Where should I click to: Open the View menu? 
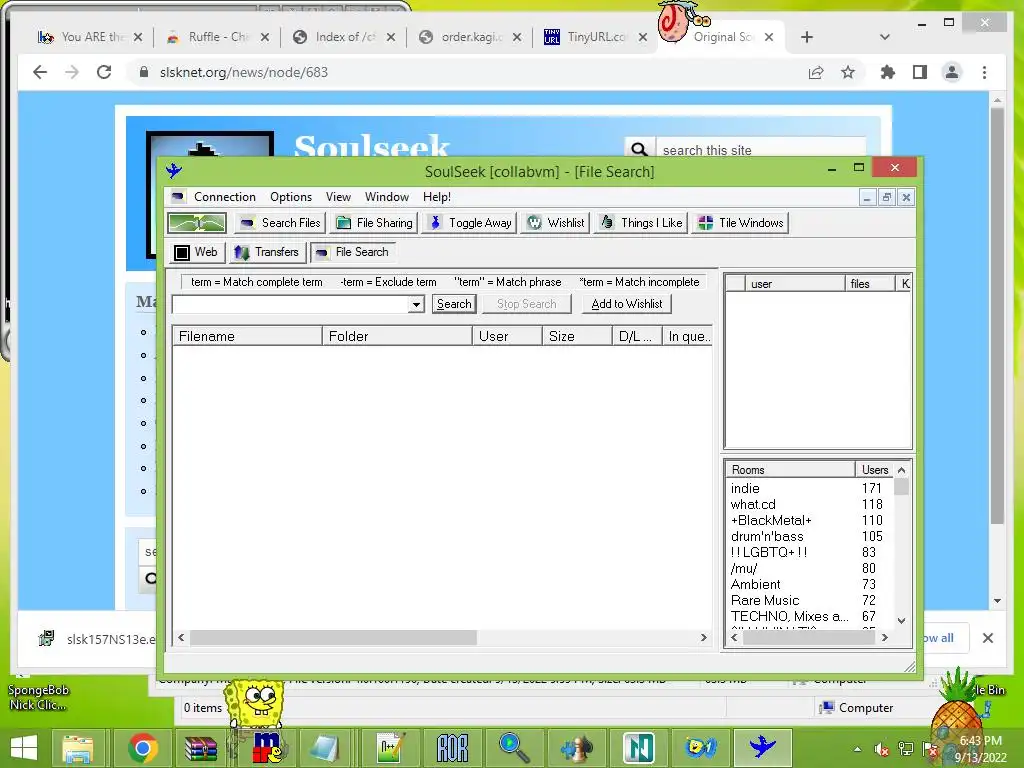338,197
